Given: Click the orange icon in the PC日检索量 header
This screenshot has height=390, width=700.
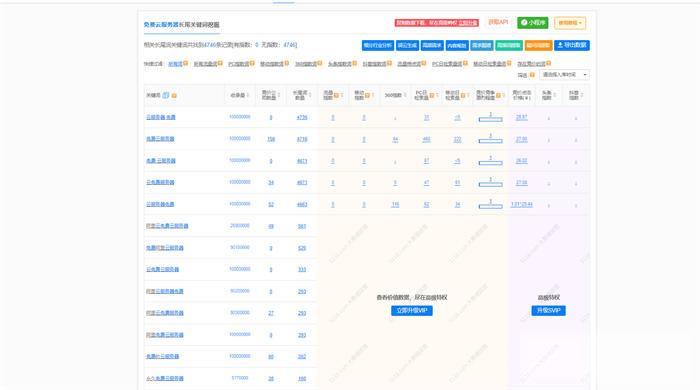Looking at the screenshot, I should point(432,95).
